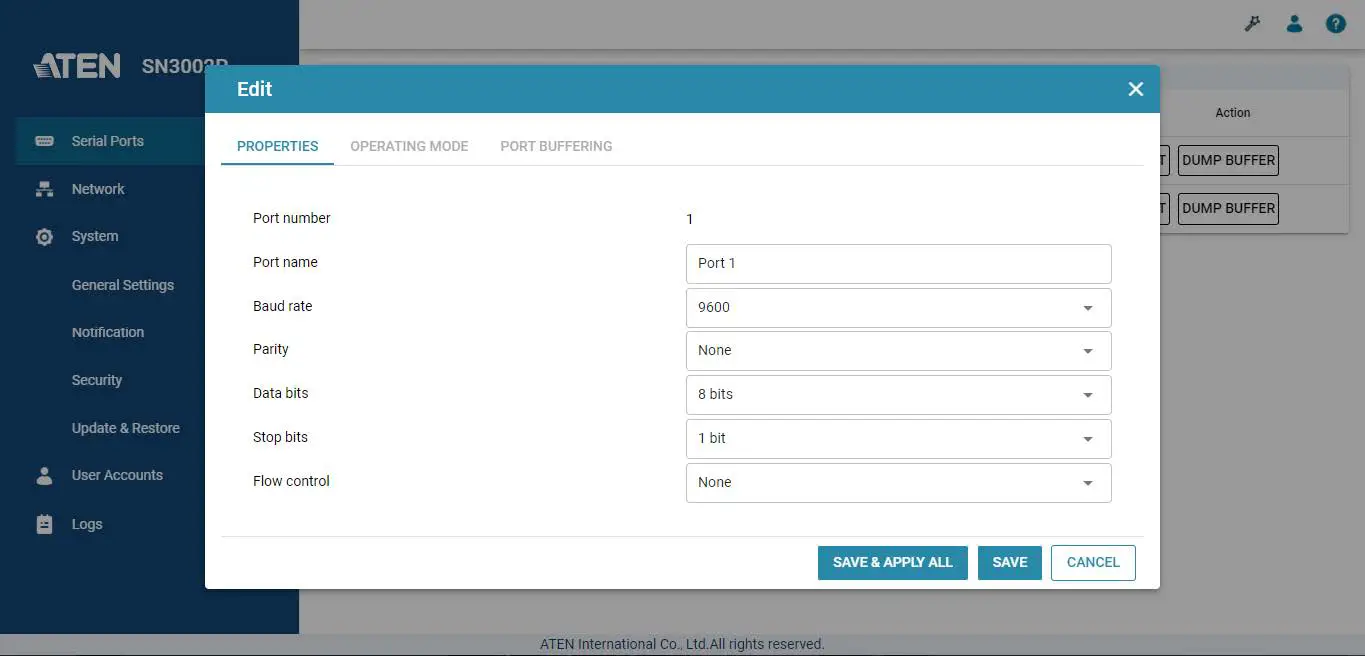Open the help question mark icon
Image resolution: width=1365 pixels, height=656 pixels.
1336,24
